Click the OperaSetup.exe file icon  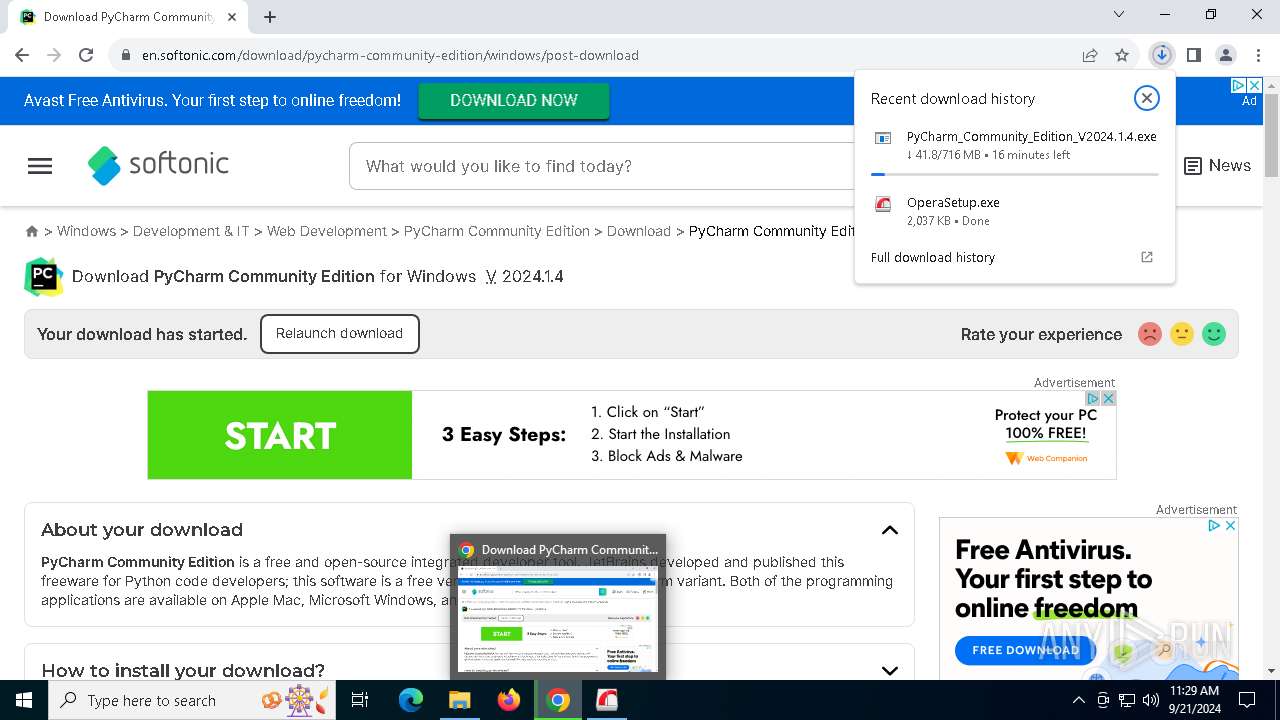tap(883, 204)
